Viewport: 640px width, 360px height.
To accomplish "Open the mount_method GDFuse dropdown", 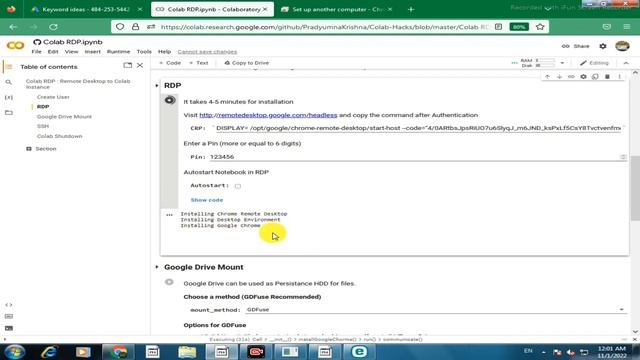I will click(x=435, y=310).
